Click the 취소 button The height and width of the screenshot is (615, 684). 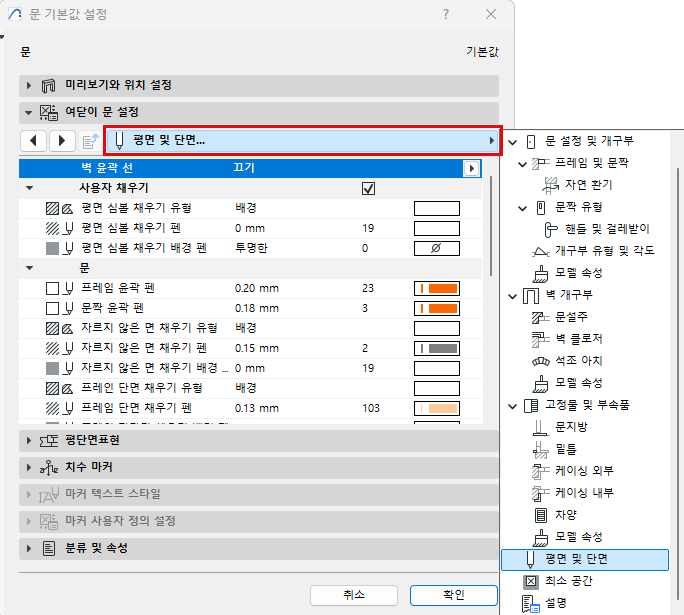tap(354, 595)
